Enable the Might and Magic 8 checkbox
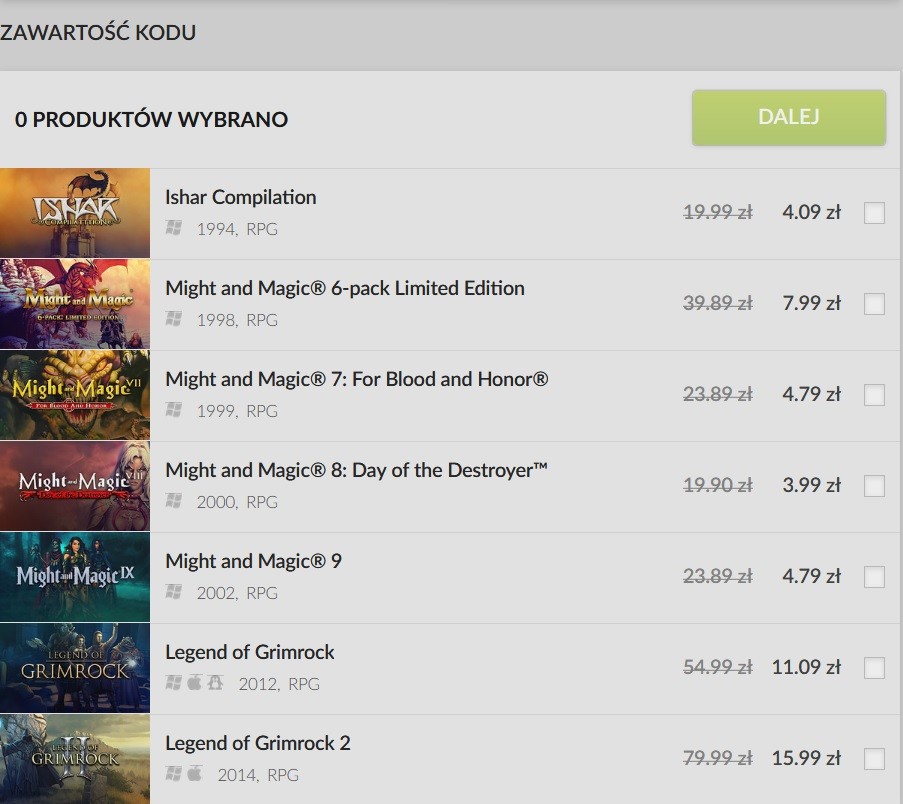This screenshot has height=804, width=903. point(874,486)
